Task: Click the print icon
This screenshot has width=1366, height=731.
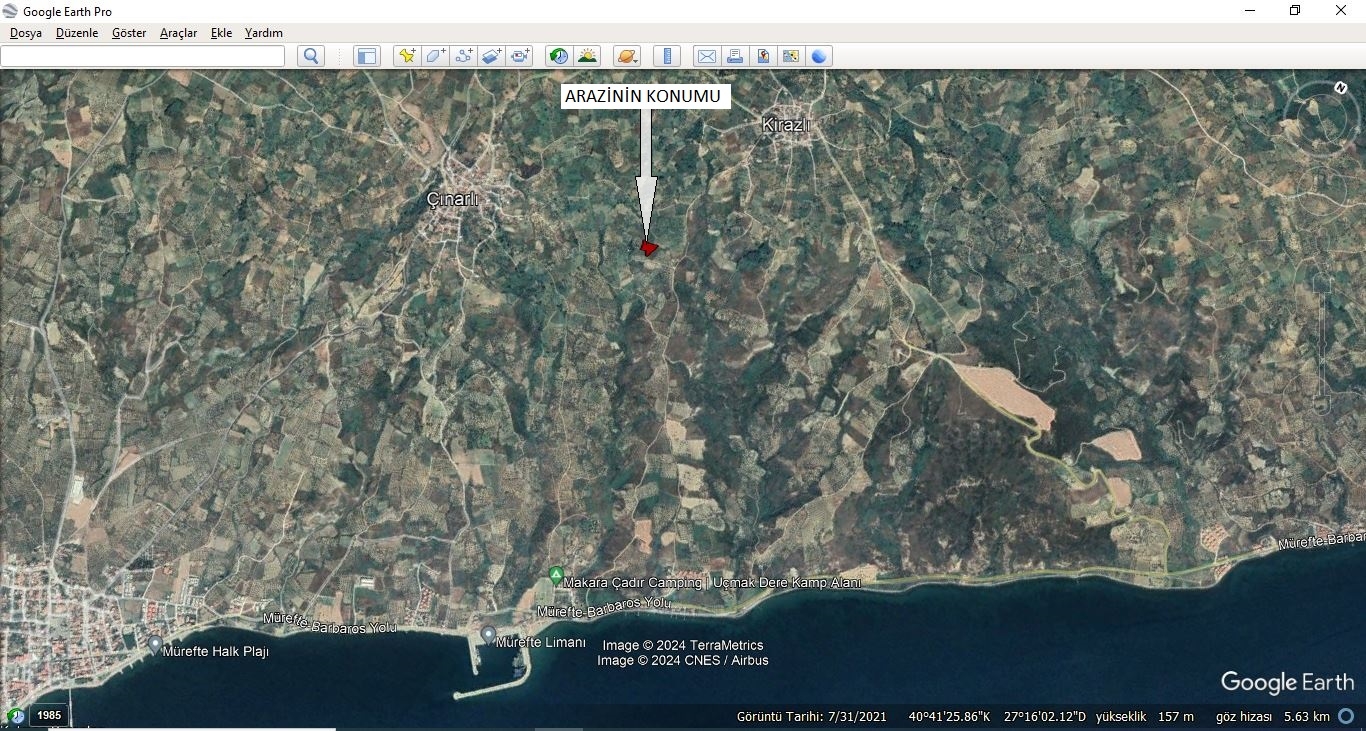Action: (735, 56)
